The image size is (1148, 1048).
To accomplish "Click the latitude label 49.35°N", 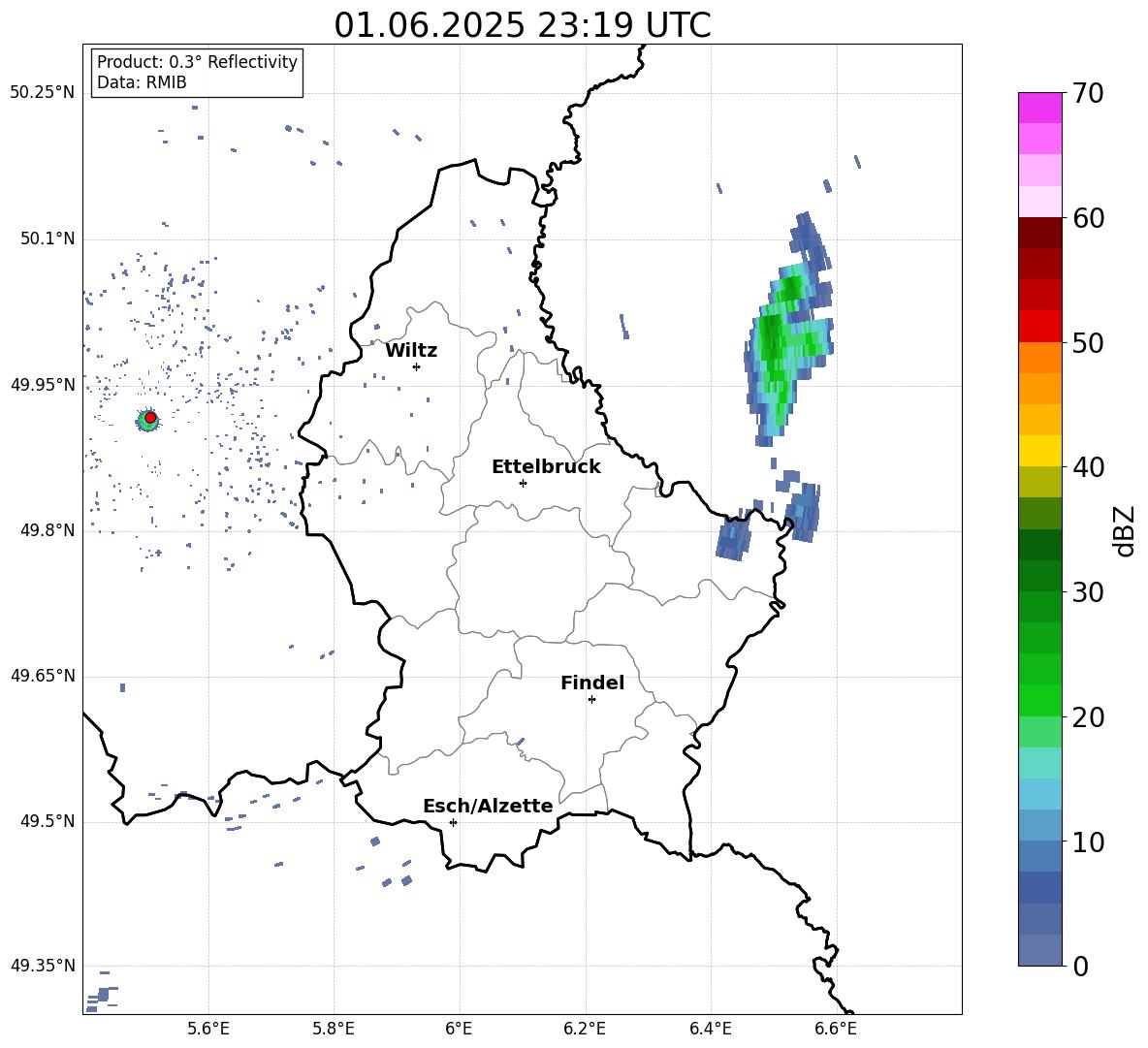I will (x=43, y=966).
